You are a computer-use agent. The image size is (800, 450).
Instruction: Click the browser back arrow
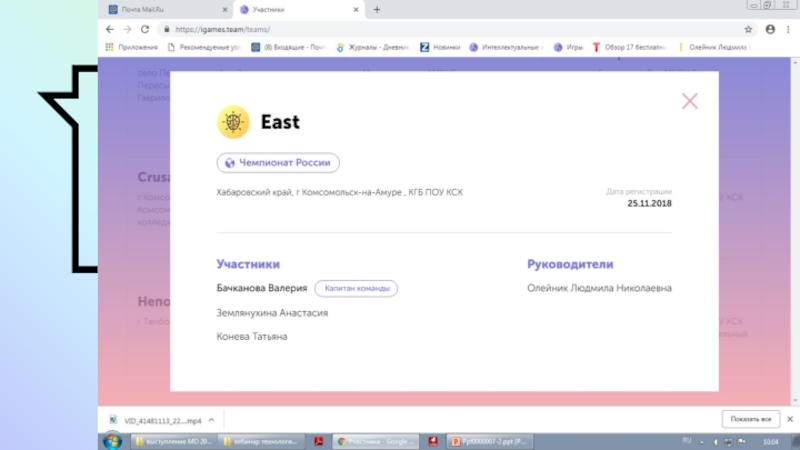click(109, 29)
